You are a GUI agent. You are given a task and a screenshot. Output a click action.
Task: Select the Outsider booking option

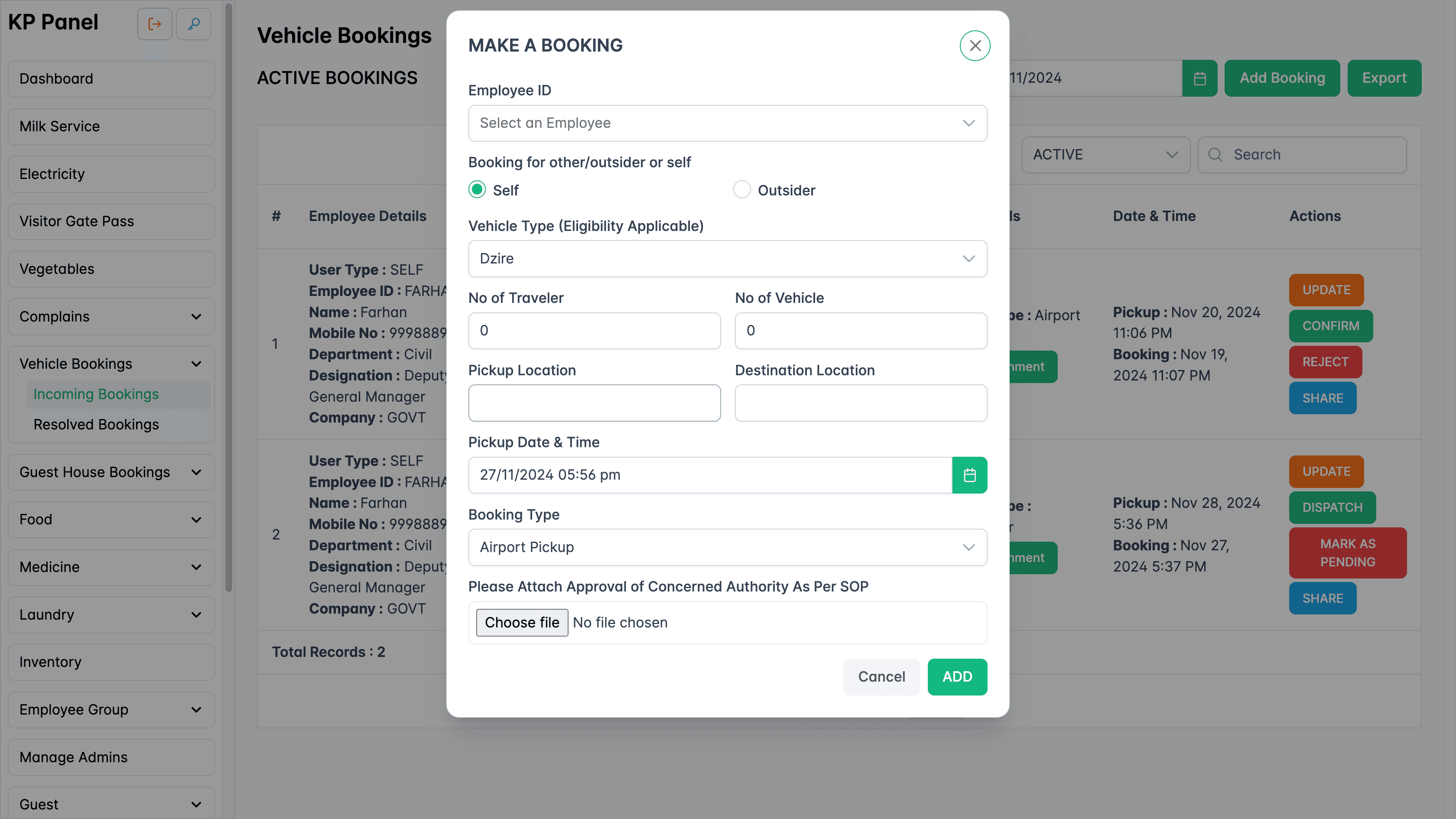[x=741, y=190]
